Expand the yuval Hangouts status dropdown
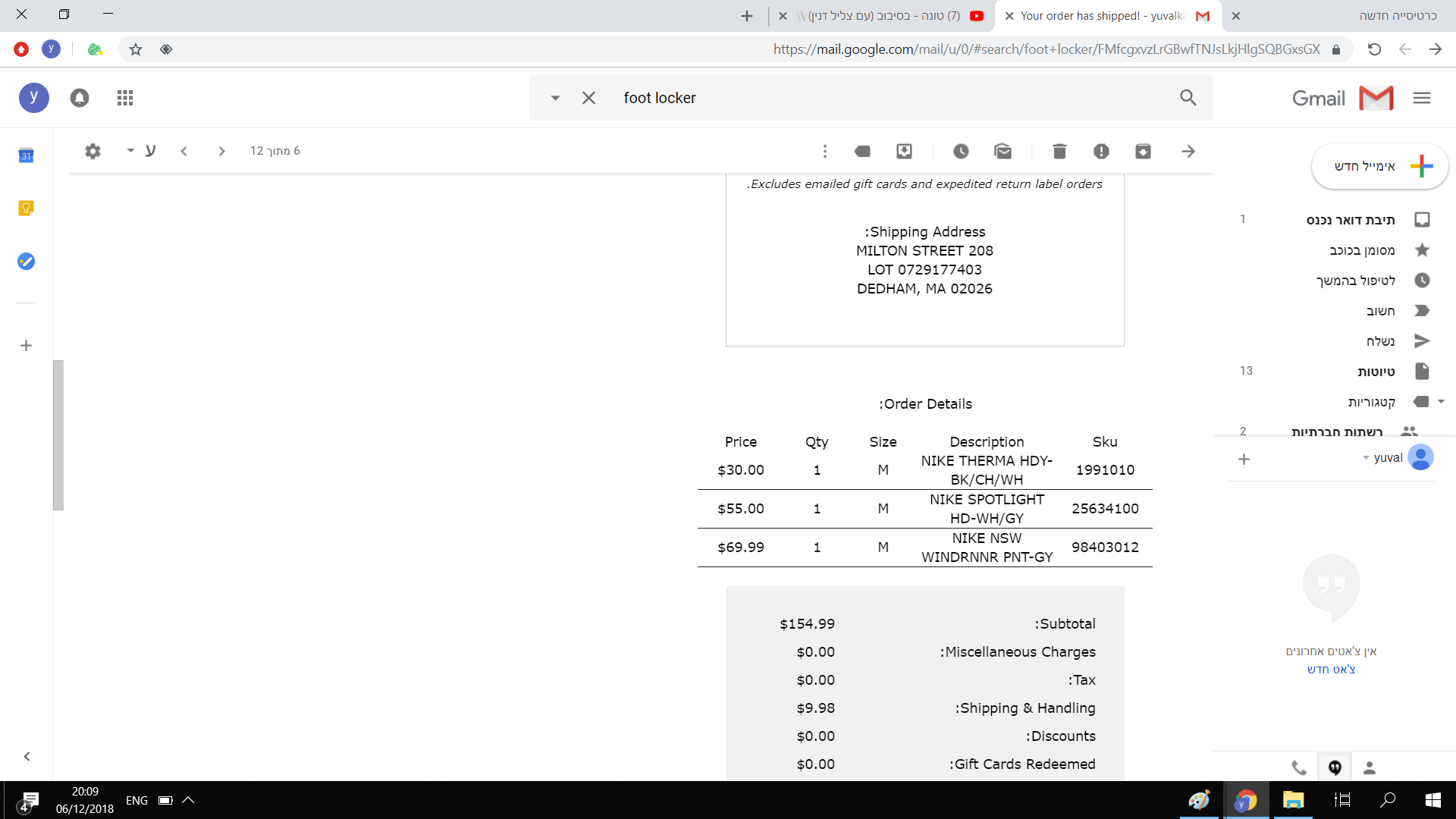Viewport: 1456px width, 819px height. click(1366, 458)
